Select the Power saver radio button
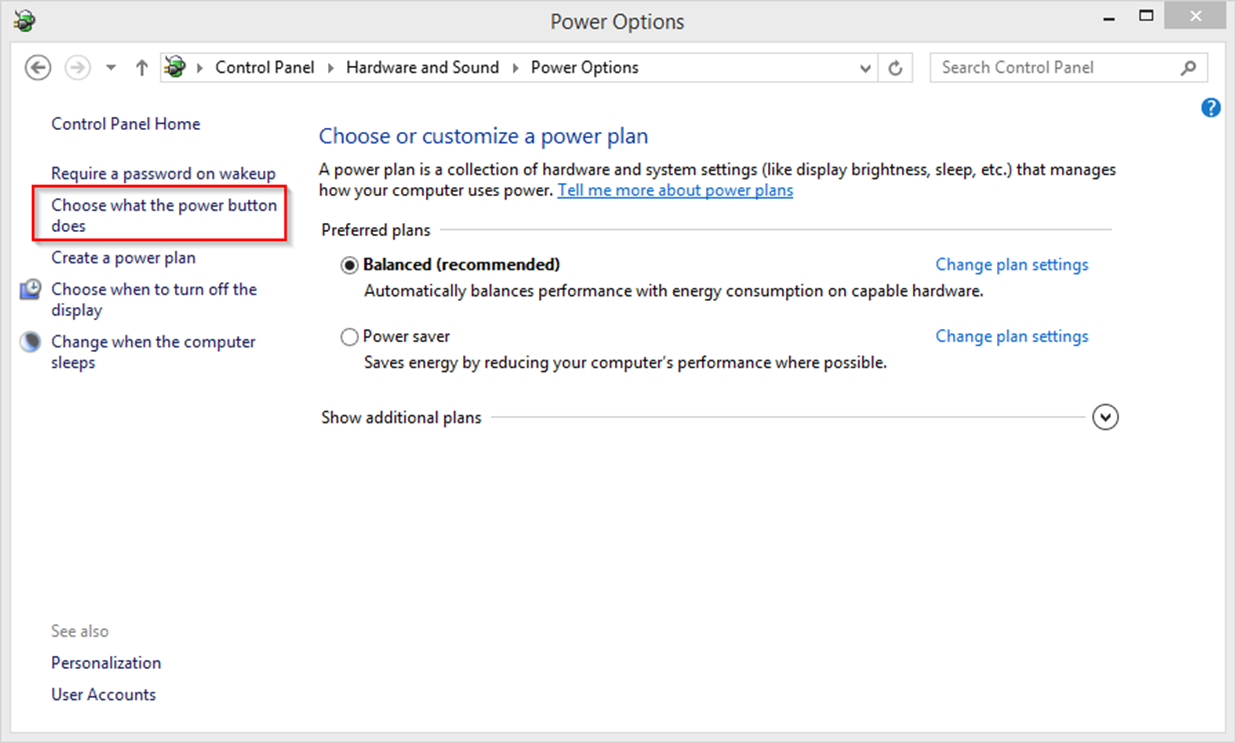The height and width of the screenshot is (743, 1236). pos(349,337)
